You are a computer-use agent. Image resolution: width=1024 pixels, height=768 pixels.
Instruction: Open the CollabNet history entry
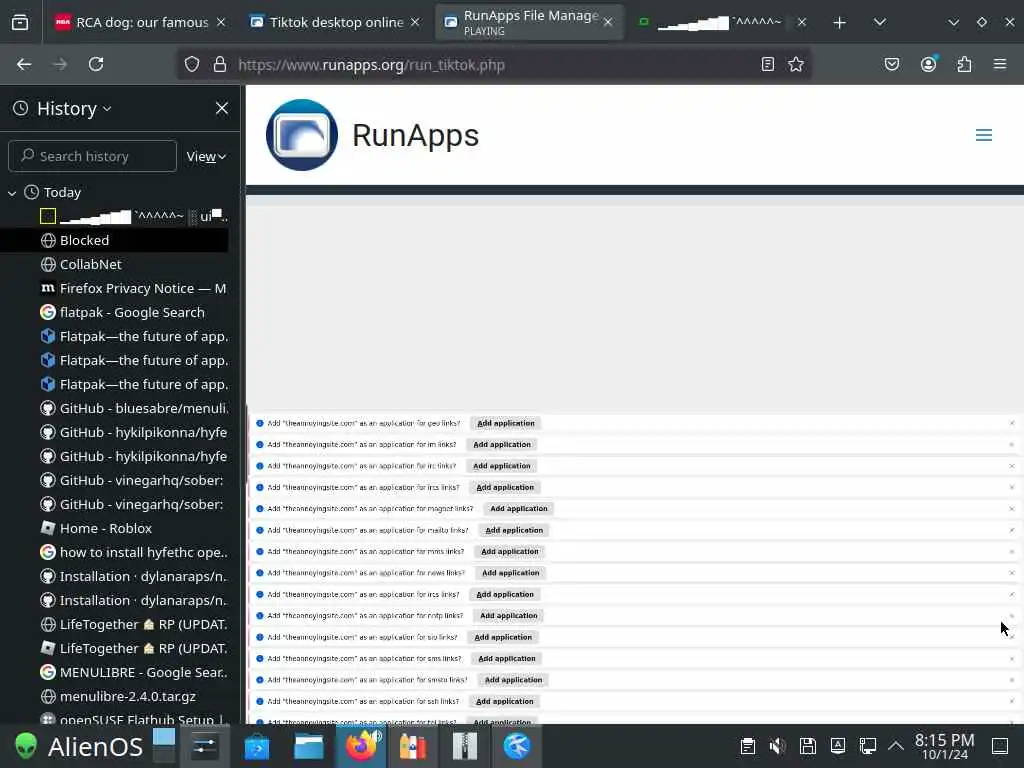114,264
